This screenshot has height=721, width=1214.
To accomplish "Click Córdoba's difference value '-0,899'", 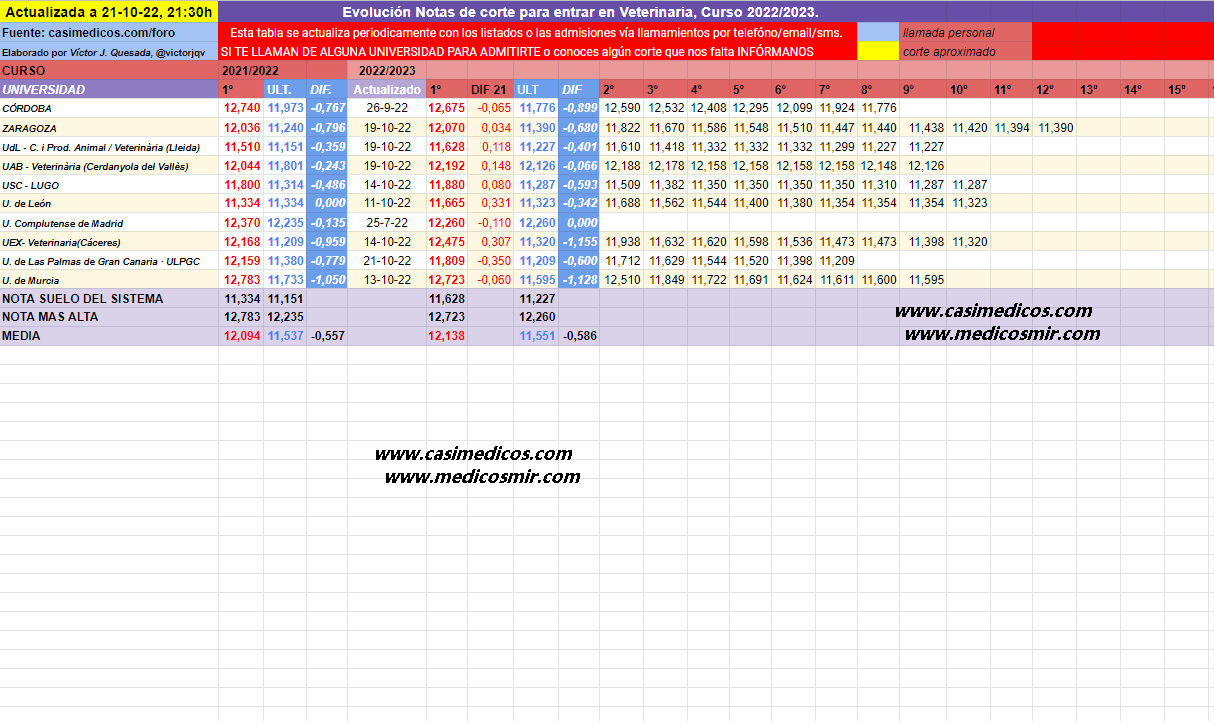I will click(x=579, y=109).
